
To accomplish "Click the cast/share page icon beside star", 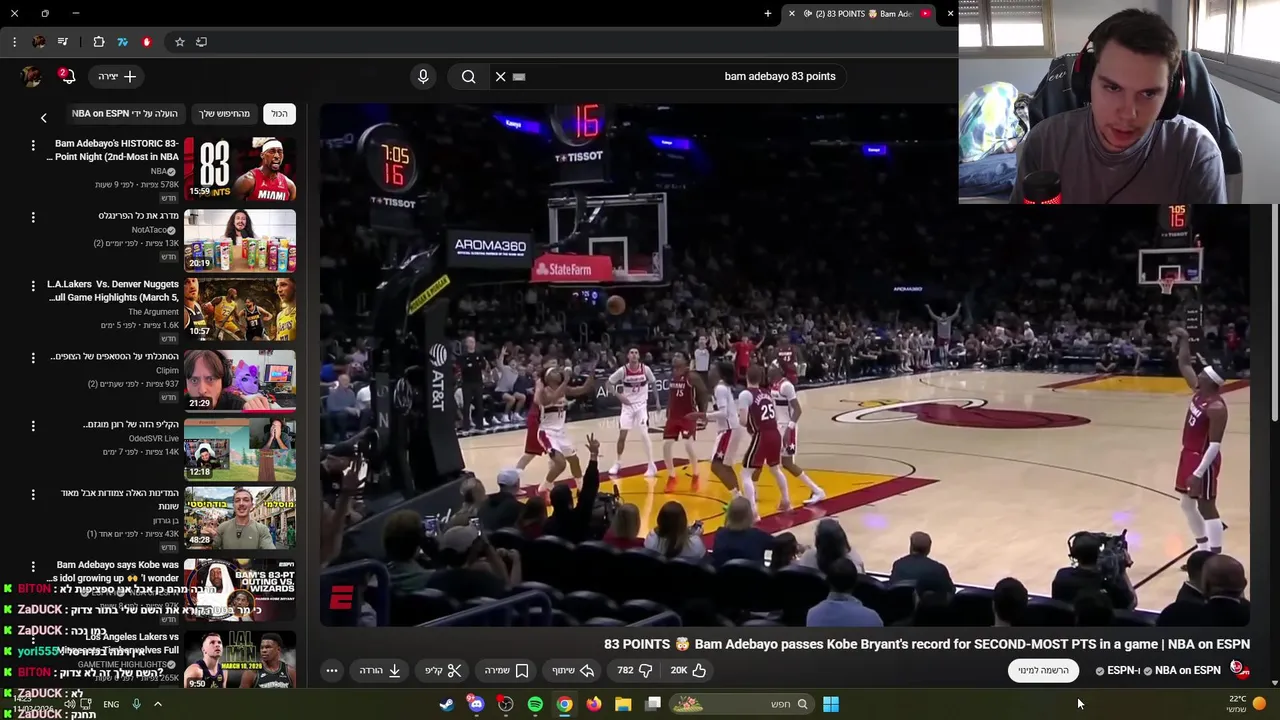I will (x=202, y=42).
